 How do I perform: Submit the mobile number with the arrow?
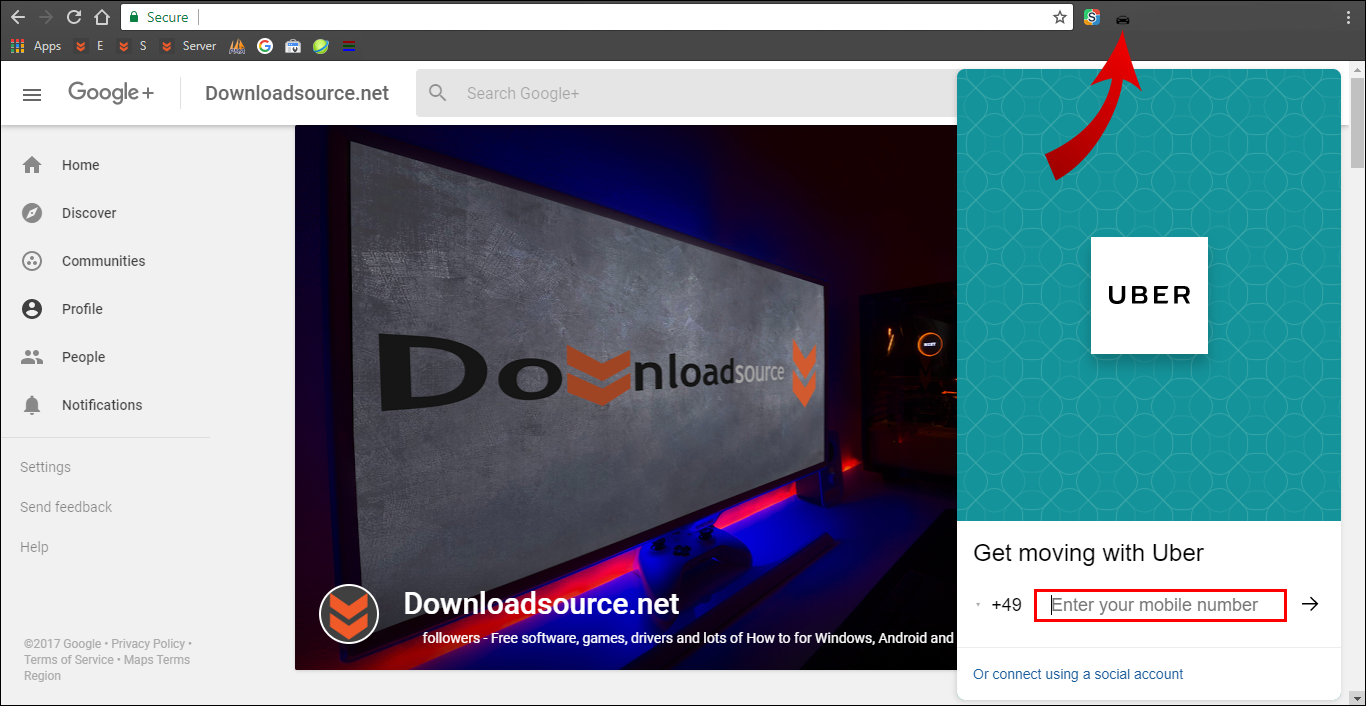click(1310, 604)
